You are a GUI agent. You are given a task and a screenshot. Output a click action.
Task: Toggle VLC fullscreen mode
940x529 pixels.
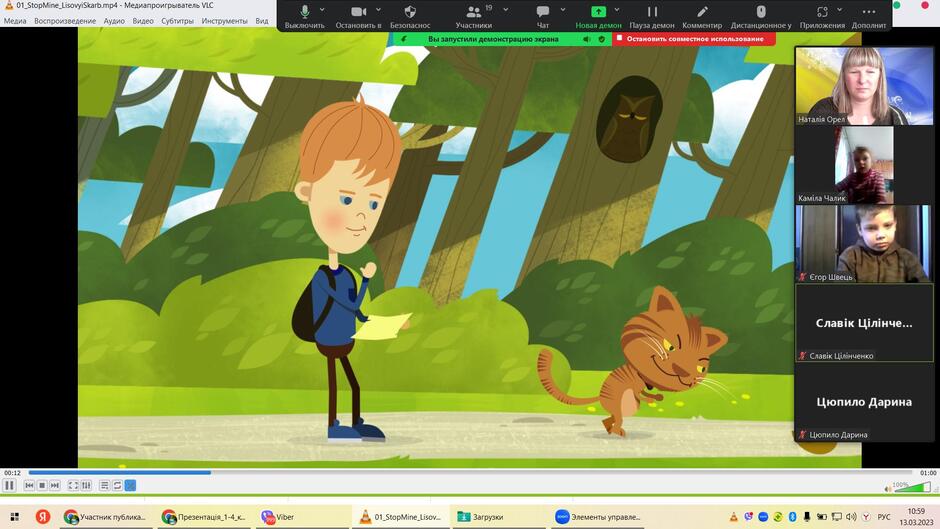point(73,485)
